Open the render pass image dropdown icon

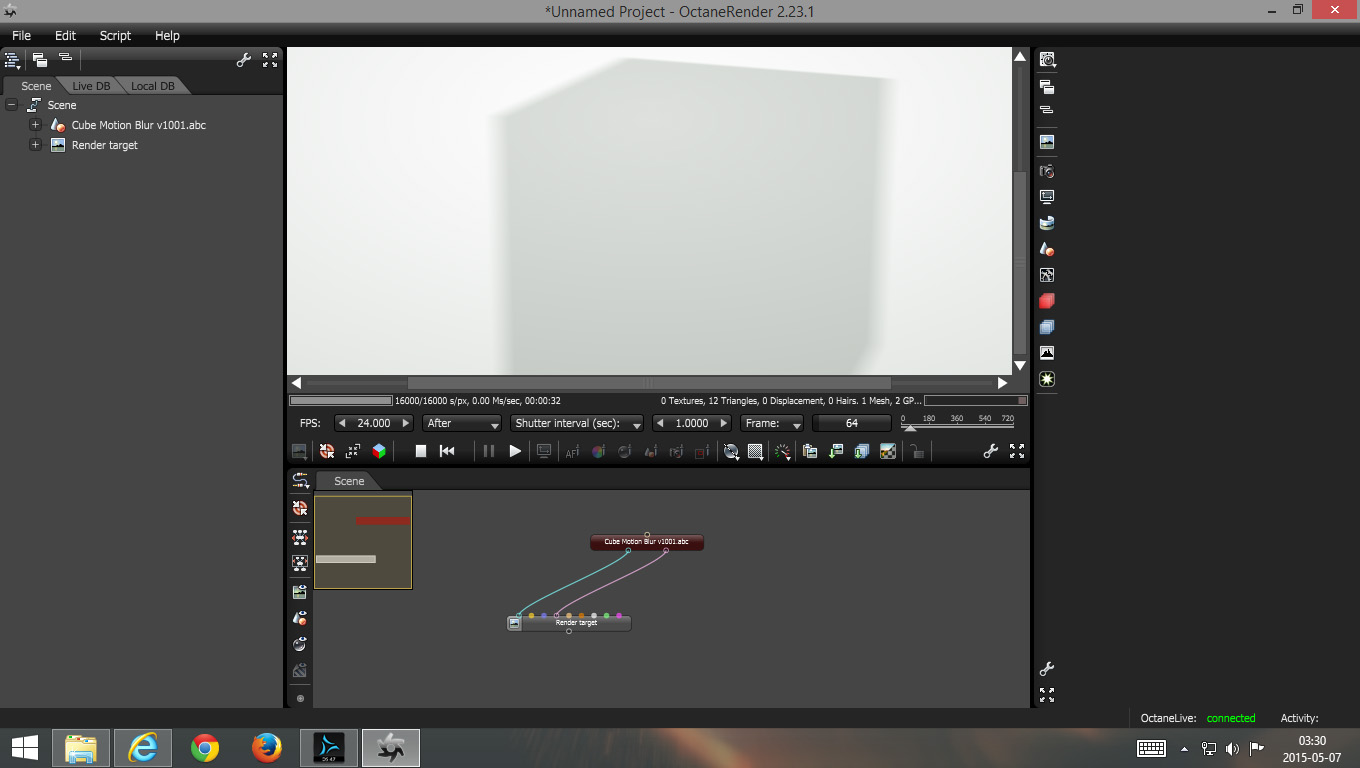299,451
